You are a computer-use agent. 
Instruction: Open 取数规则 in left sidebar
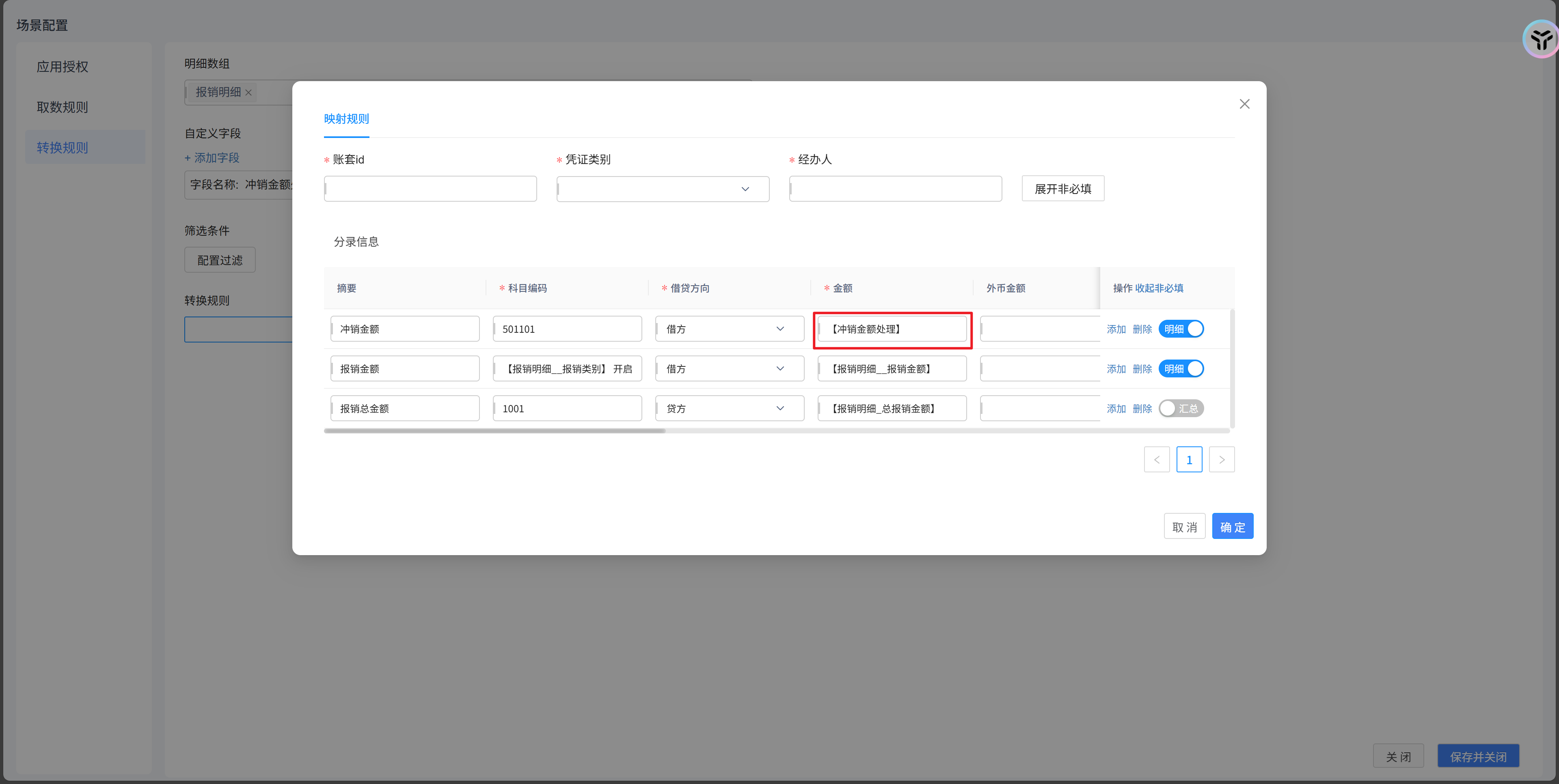pyautogui.click(x=63, y=107)
